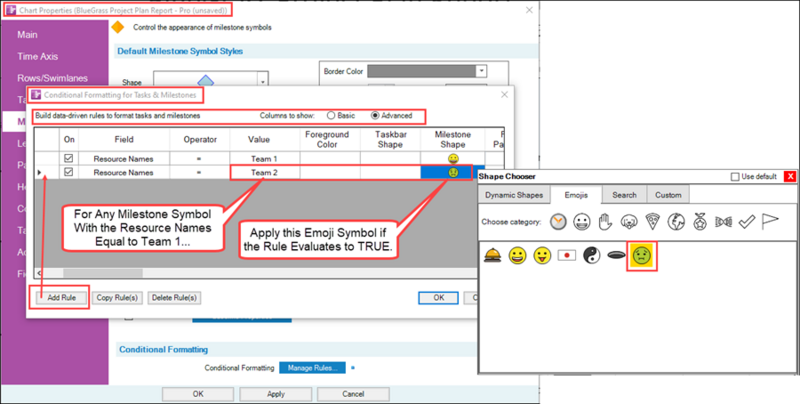Open the Shape dropdown arrow
This screenshot has height=404, width=800.
click(263, 82)
